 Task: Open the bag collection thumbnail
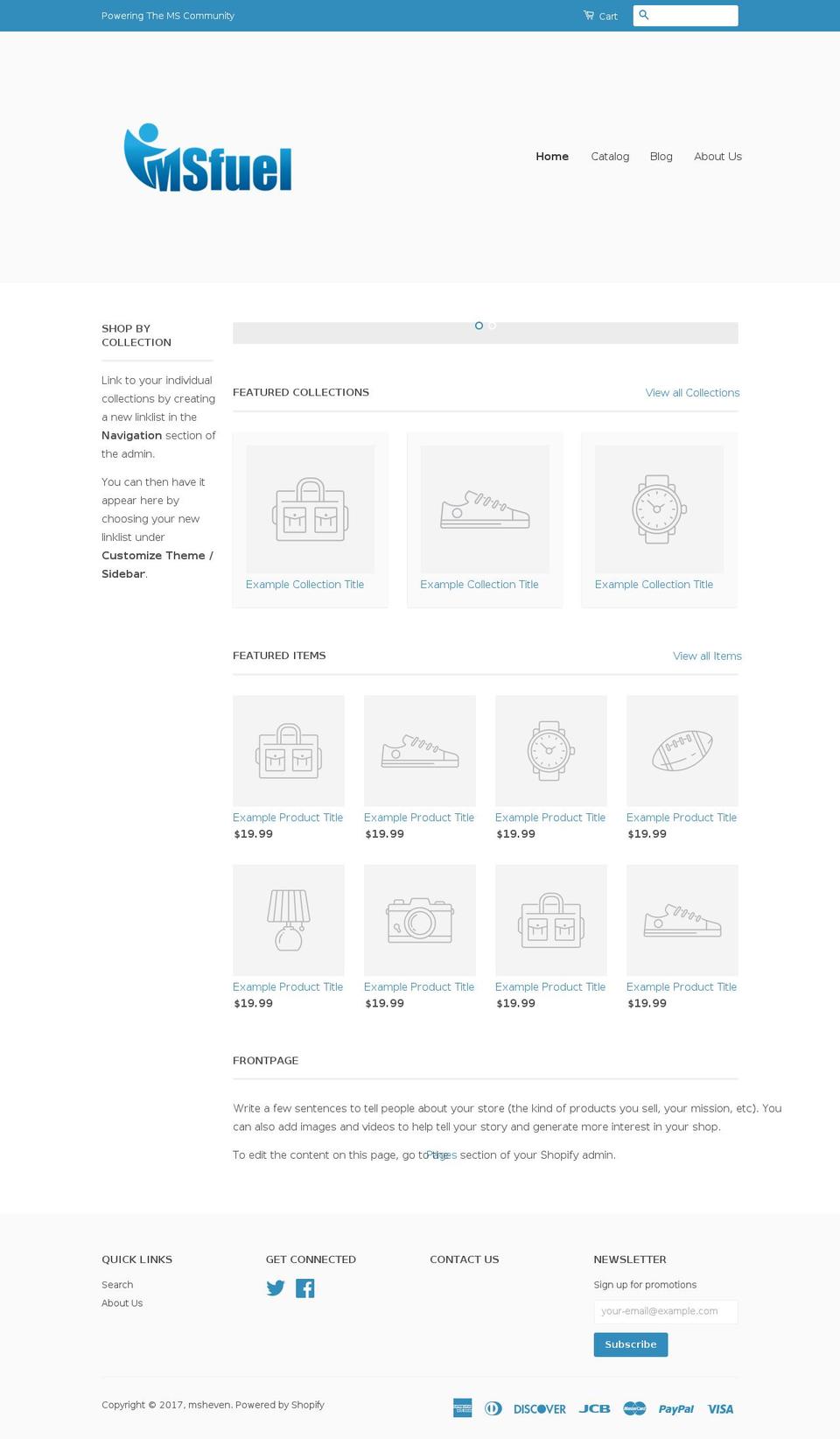click(x=311, y=509)
